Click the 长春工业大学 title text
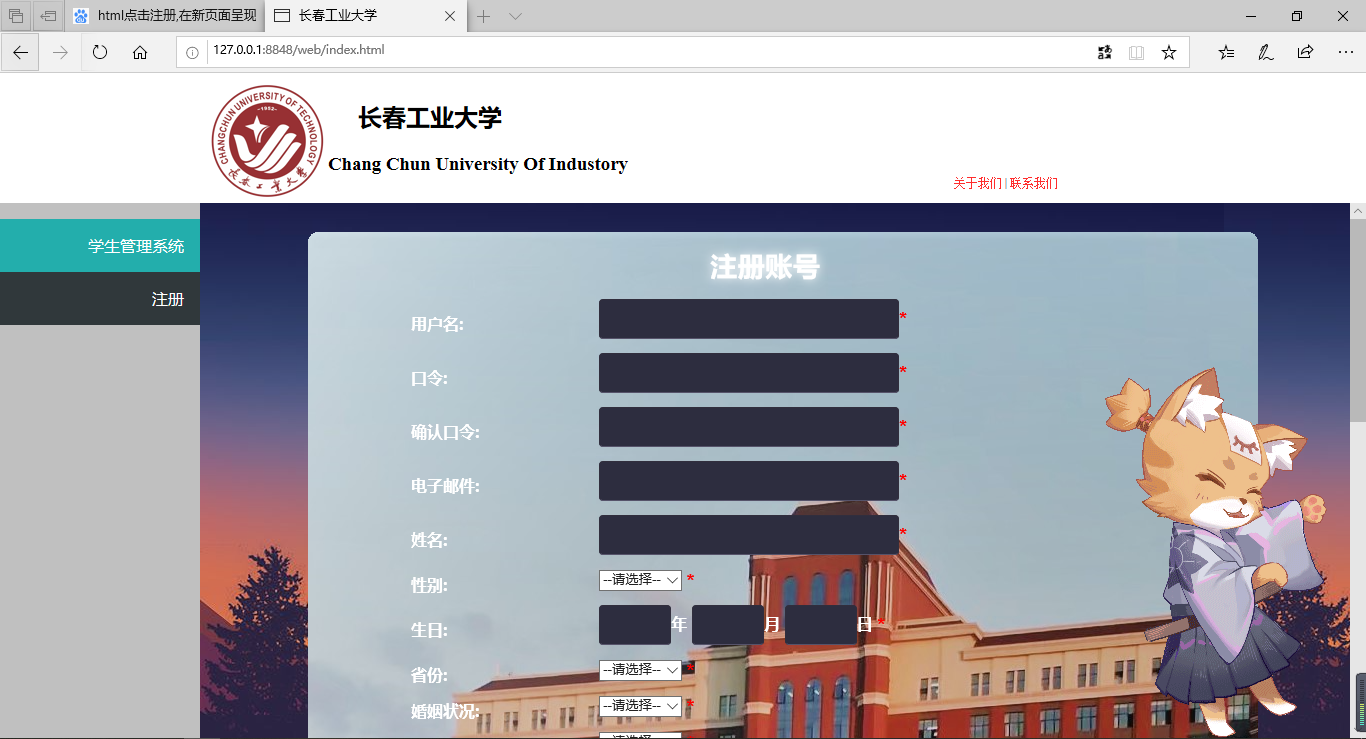This screenshot has width=1366, height=739. 430,118
